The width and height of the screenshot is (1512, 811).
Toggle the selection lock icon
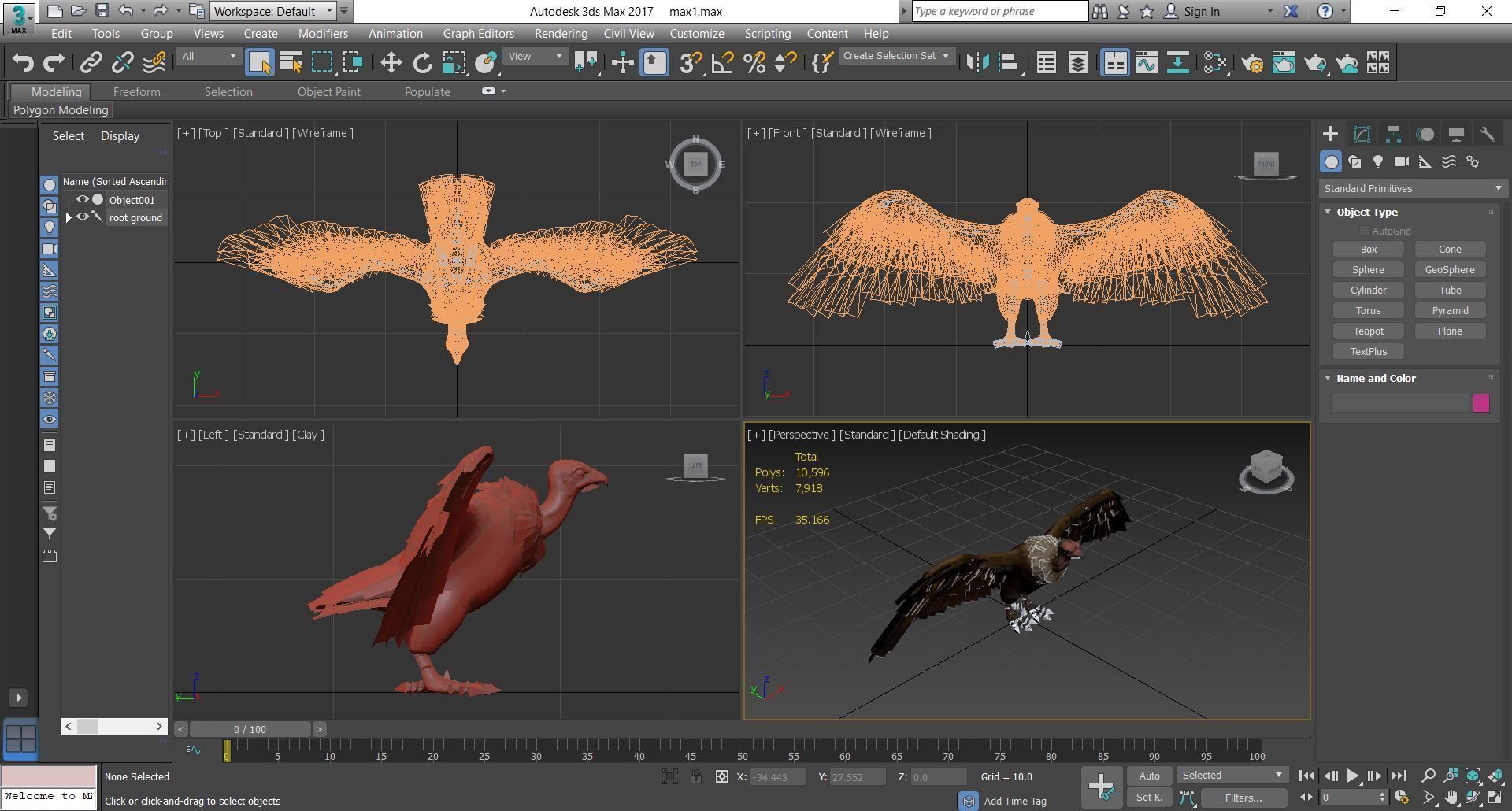pos(696,776)
